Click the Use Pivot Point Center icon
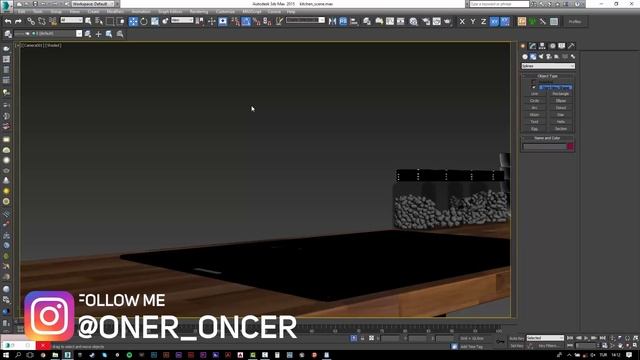The image size is (640, 360). [200, 21]
